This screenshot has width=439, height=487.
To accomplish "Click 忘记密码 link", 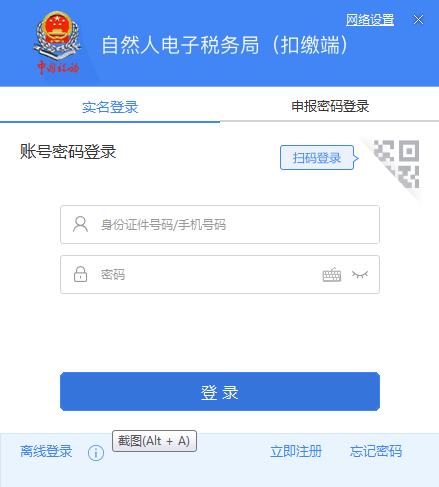I will coord(376,452).
